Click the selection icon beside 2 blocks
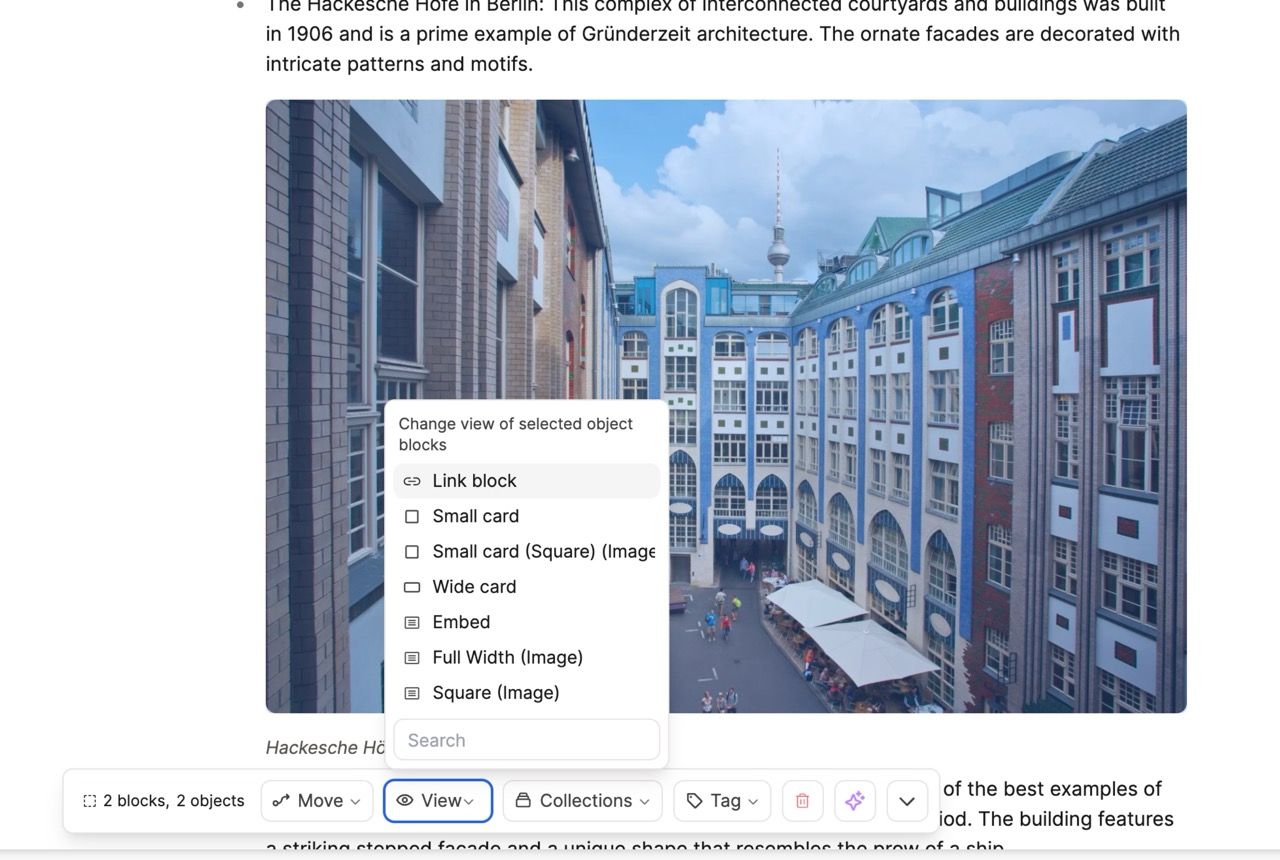 pyautogui.click(x=90, y=801)
